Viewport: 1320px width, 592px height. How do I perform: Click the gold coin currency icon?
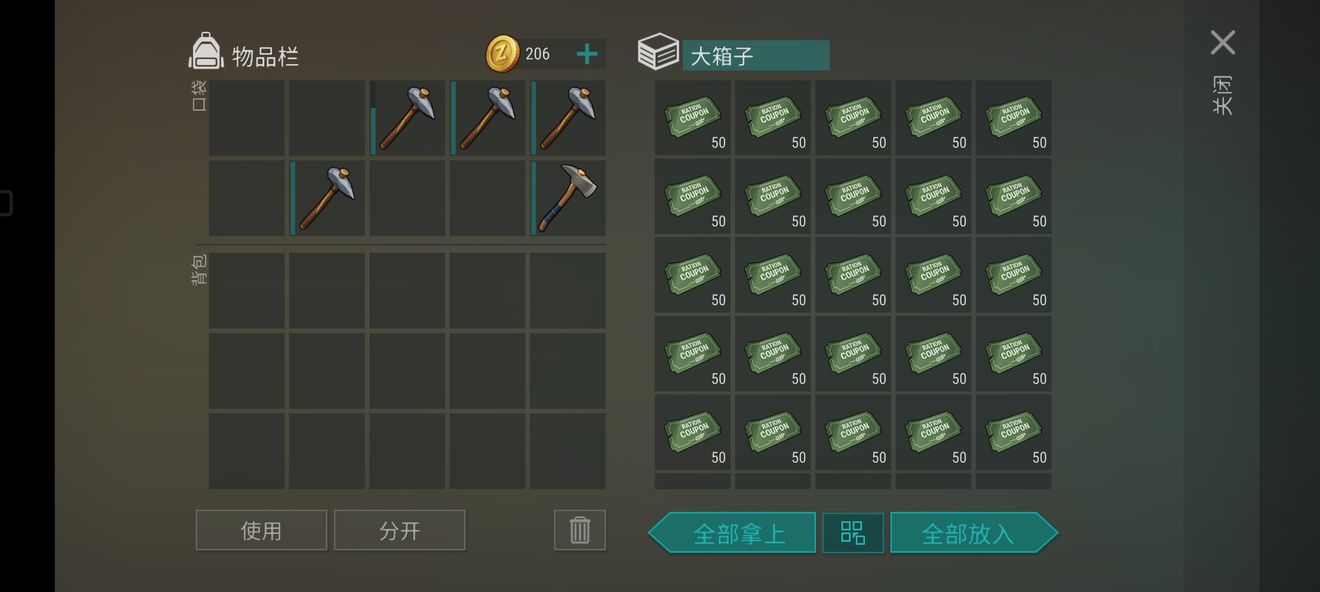coord(503,54)
